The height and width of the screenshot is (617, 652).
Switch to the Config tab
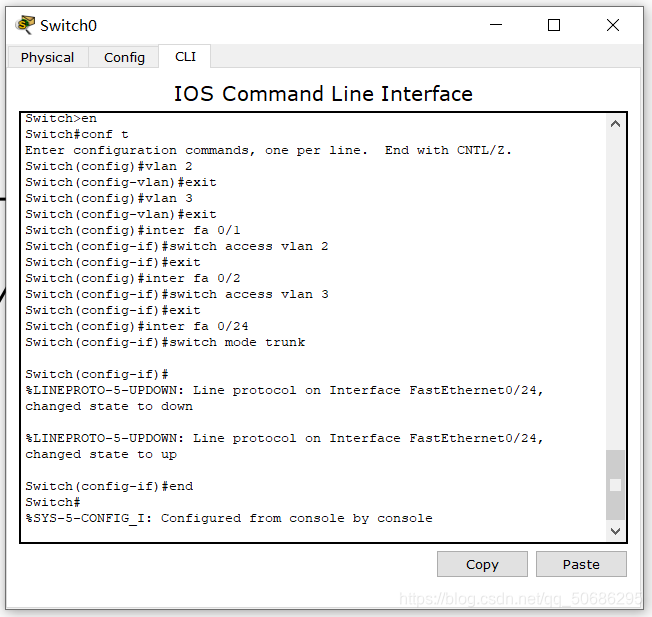click(x=124, y=57)
